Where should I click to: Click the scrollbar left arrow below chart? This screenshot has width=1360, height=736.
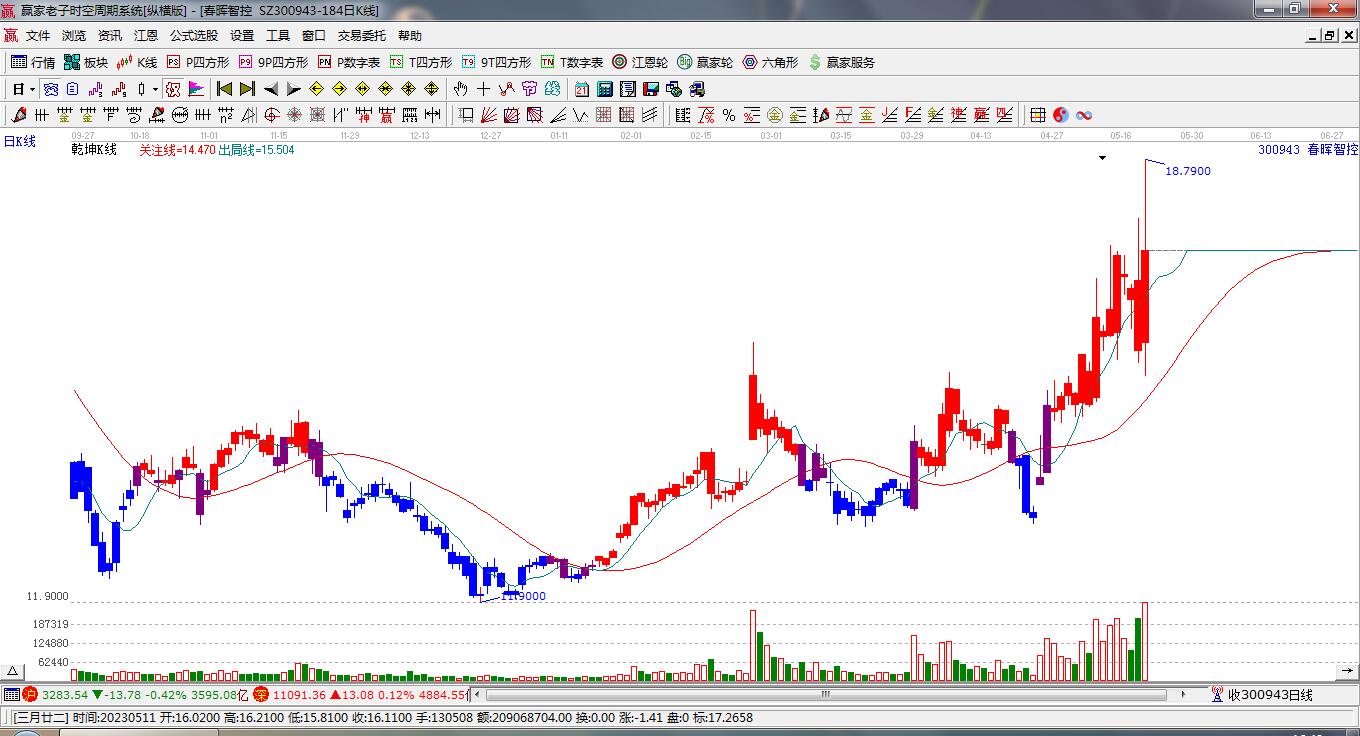coord(477,694)
